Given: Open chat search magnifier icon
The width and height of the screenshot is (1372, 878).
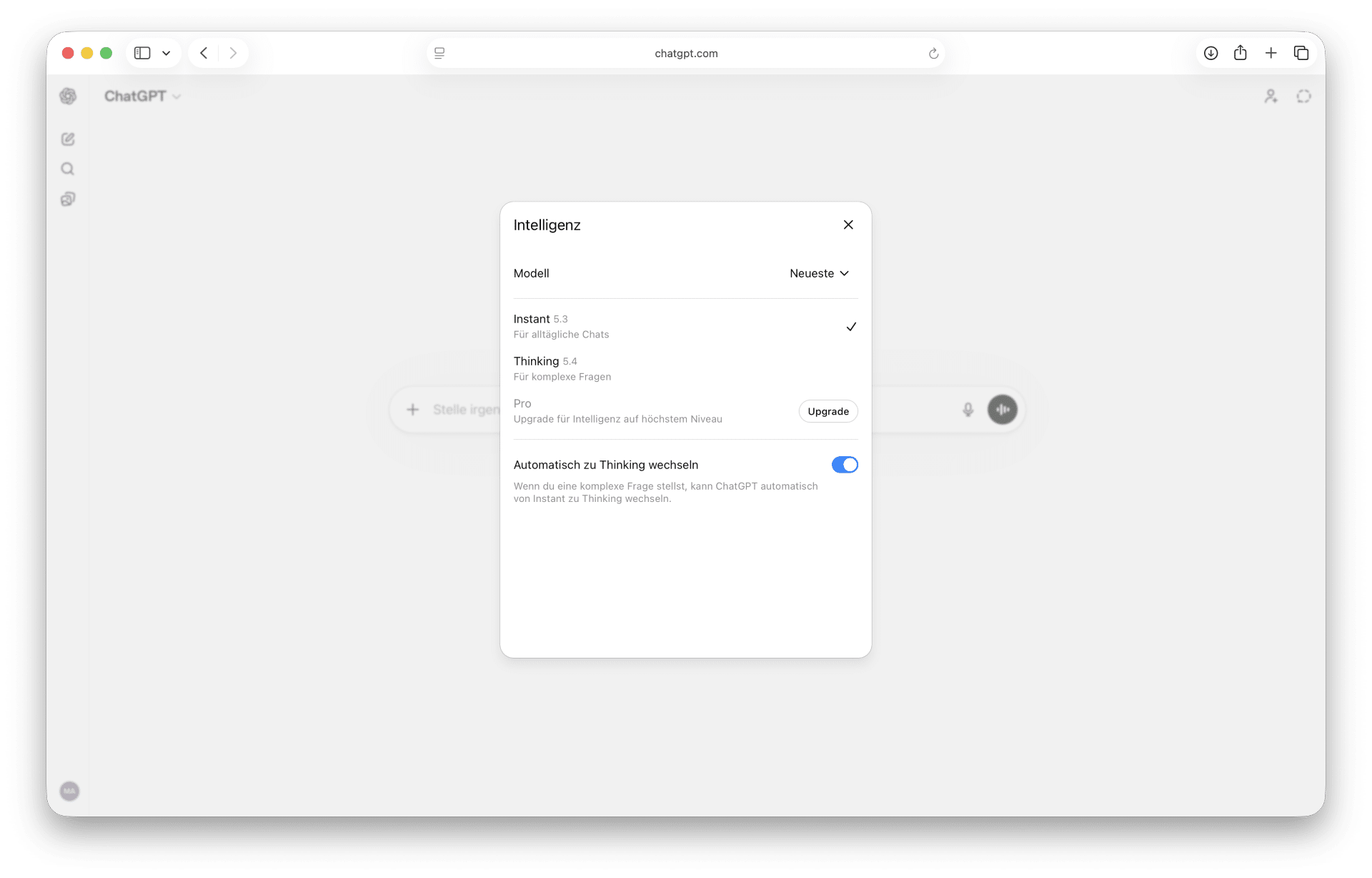Looking at the screenshot, I should [x=68, y=169].
